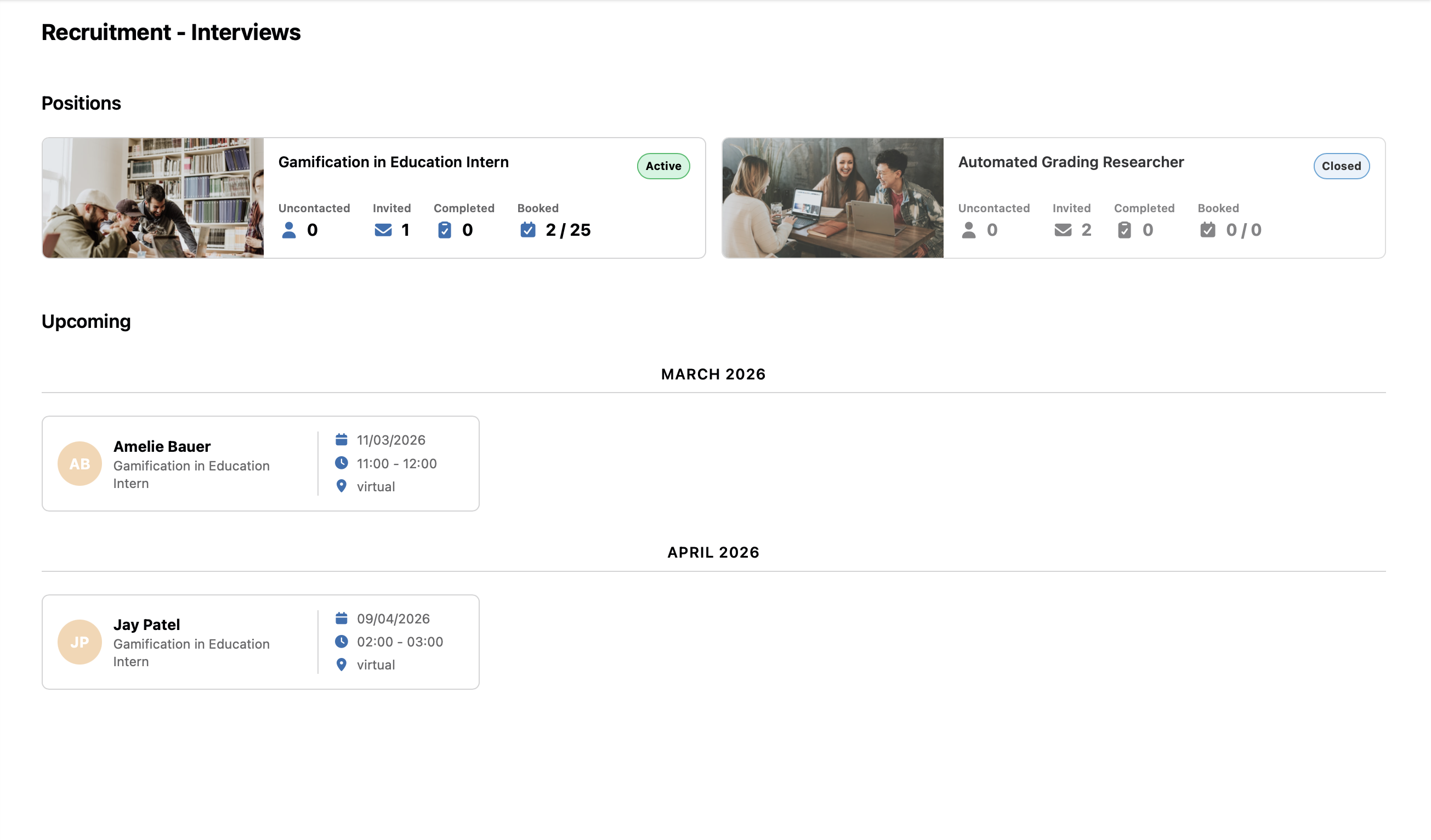Click the envelope icon showing 2 invited for Automated Grading Researcher
1431x840 pixels.
click(1062, 231)
